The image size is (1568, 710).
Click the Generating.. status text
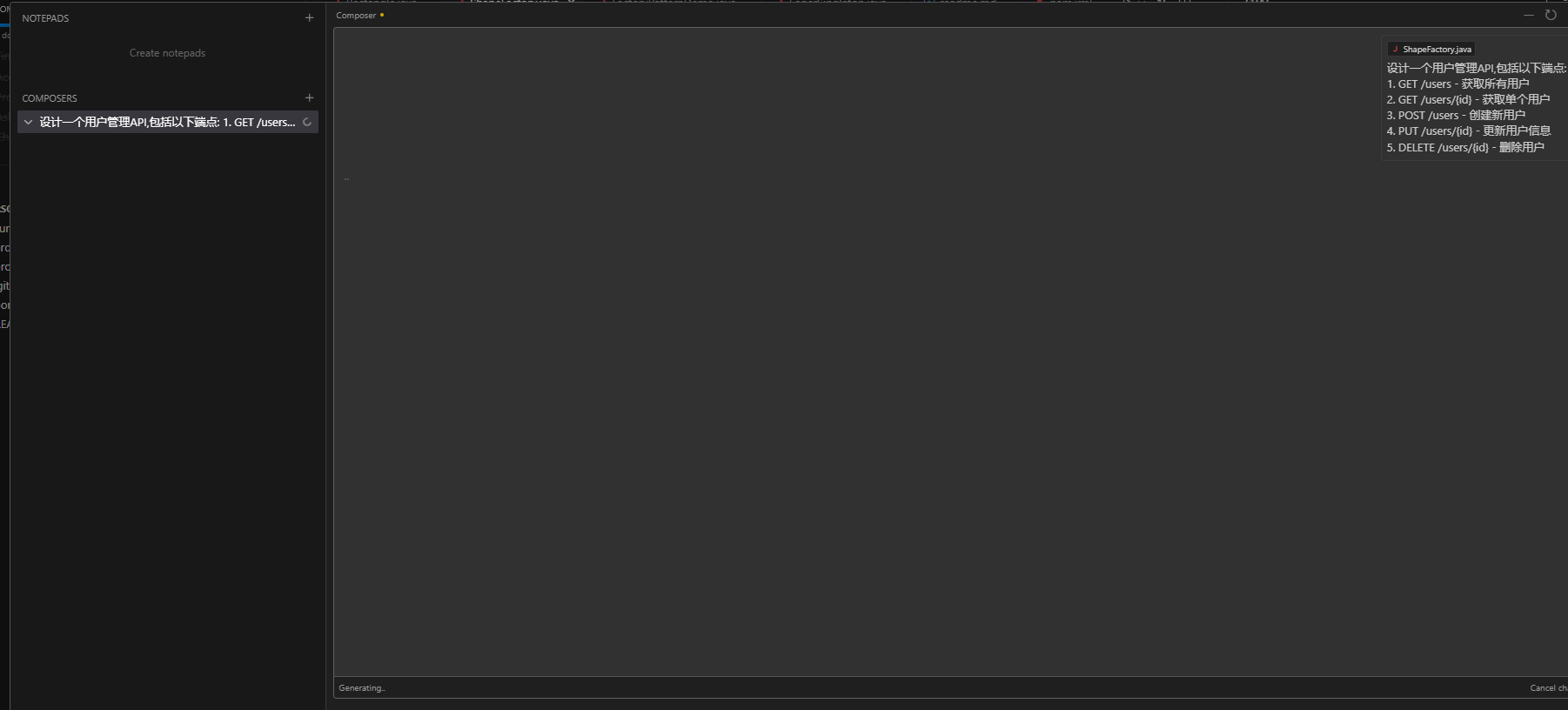(362, 688)
